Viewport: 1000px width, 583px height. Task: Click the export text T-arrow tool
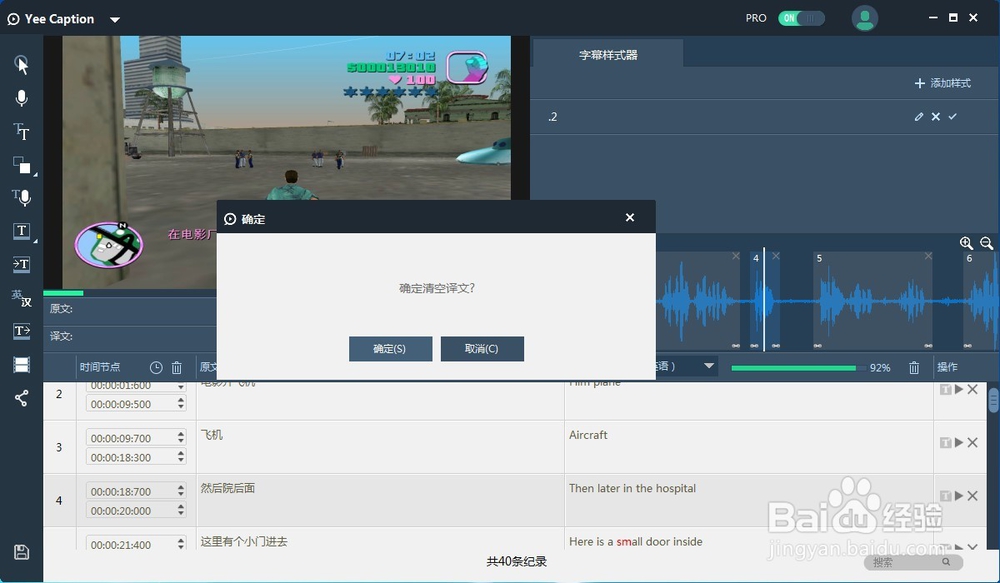[x=22, y=331]
